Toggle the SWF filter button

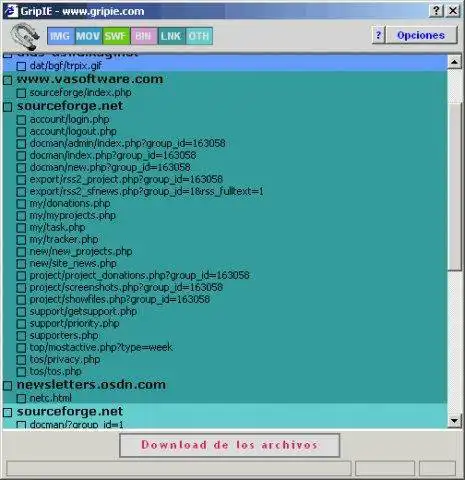[x=116, y=36]
